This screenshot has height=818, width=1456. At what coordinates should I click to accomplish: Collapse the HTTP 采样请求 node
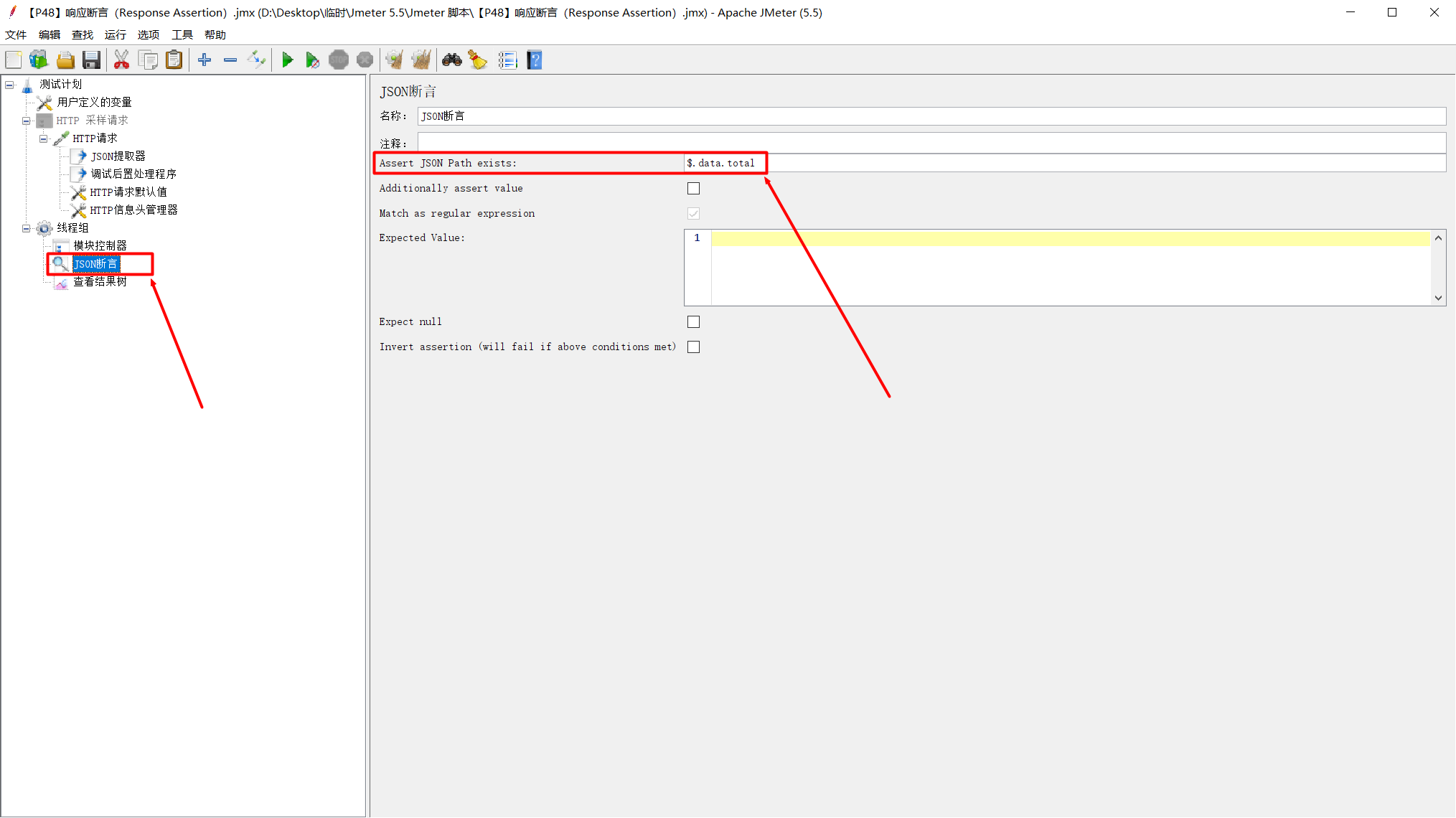click(26, 121)
